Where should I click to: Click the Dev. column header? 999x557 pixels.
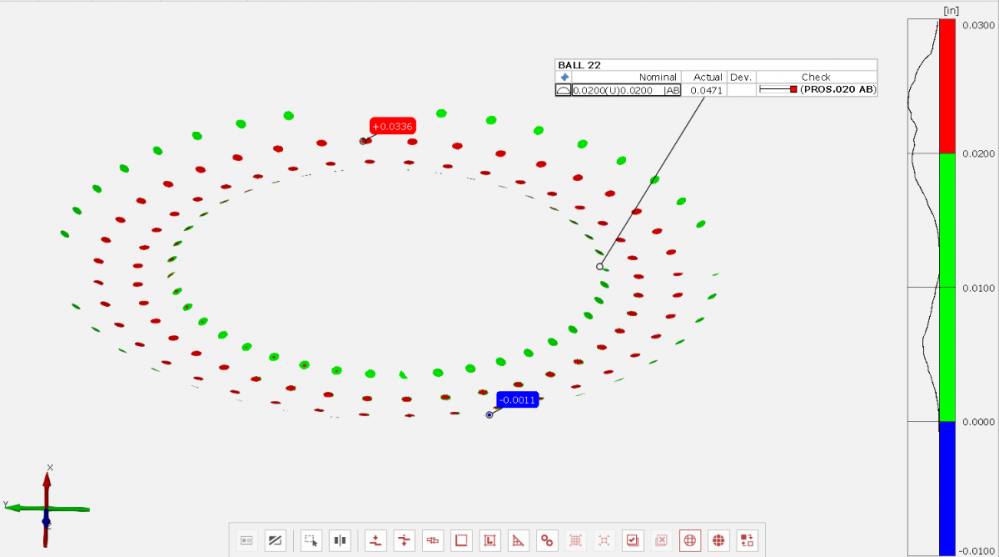[x=741, y=77]
